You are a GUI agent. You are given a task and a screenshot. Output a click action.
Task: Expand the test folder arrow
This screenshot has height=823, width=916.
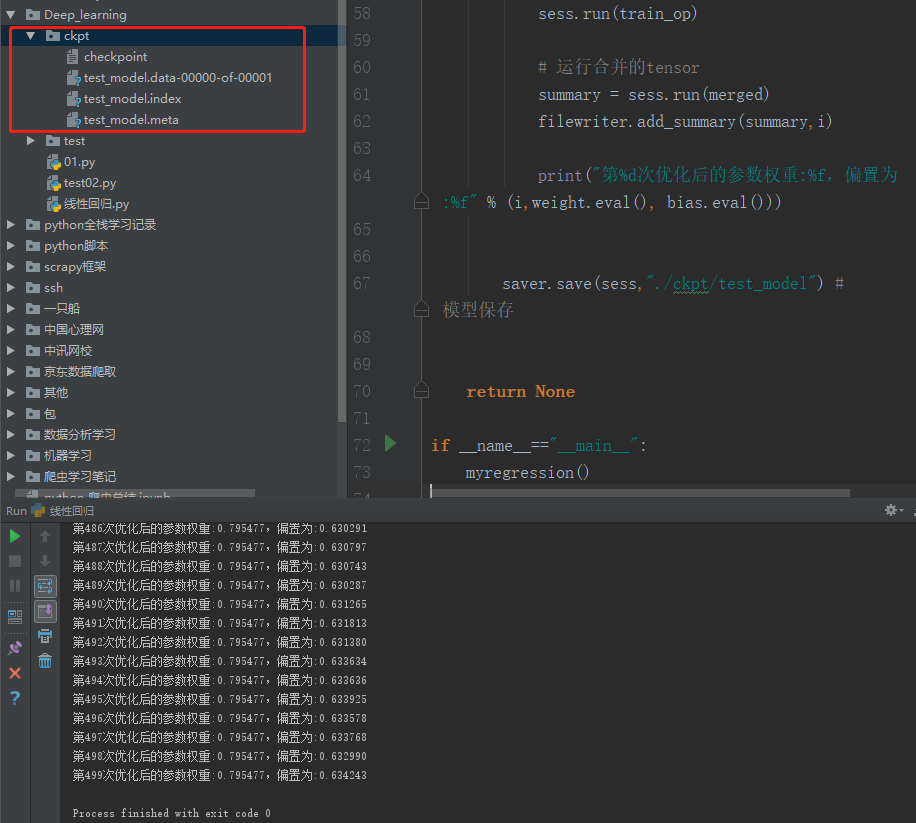coord(30,141)
